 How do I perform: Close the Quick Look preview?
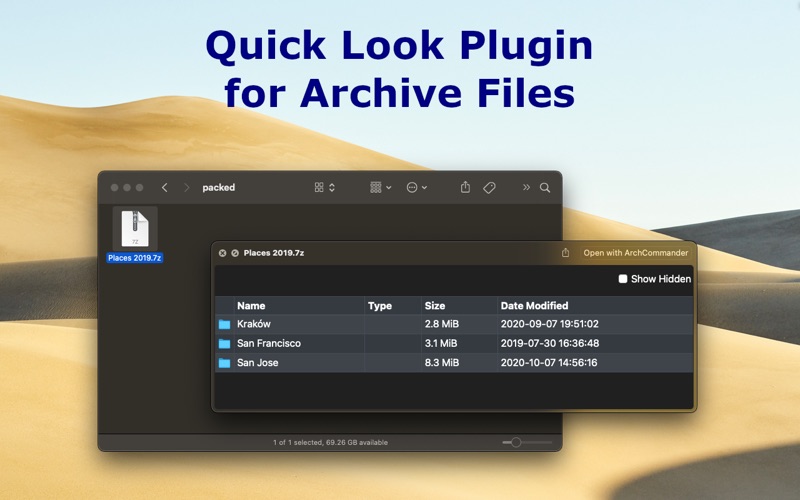coord(222,253)
